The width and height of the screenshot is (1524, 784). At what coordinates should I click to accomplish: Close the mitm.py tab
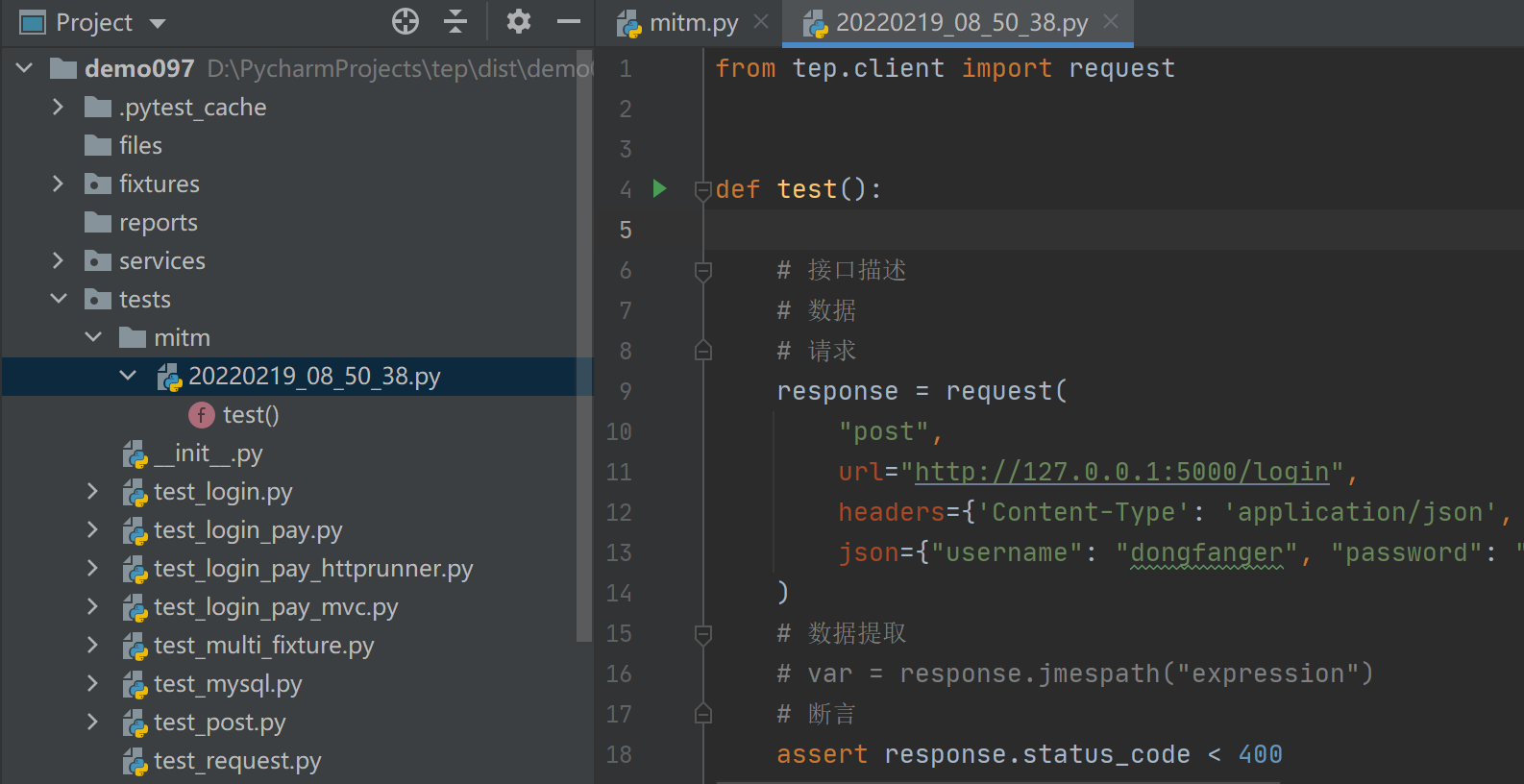pyautogui.click(x=761, y=21)
